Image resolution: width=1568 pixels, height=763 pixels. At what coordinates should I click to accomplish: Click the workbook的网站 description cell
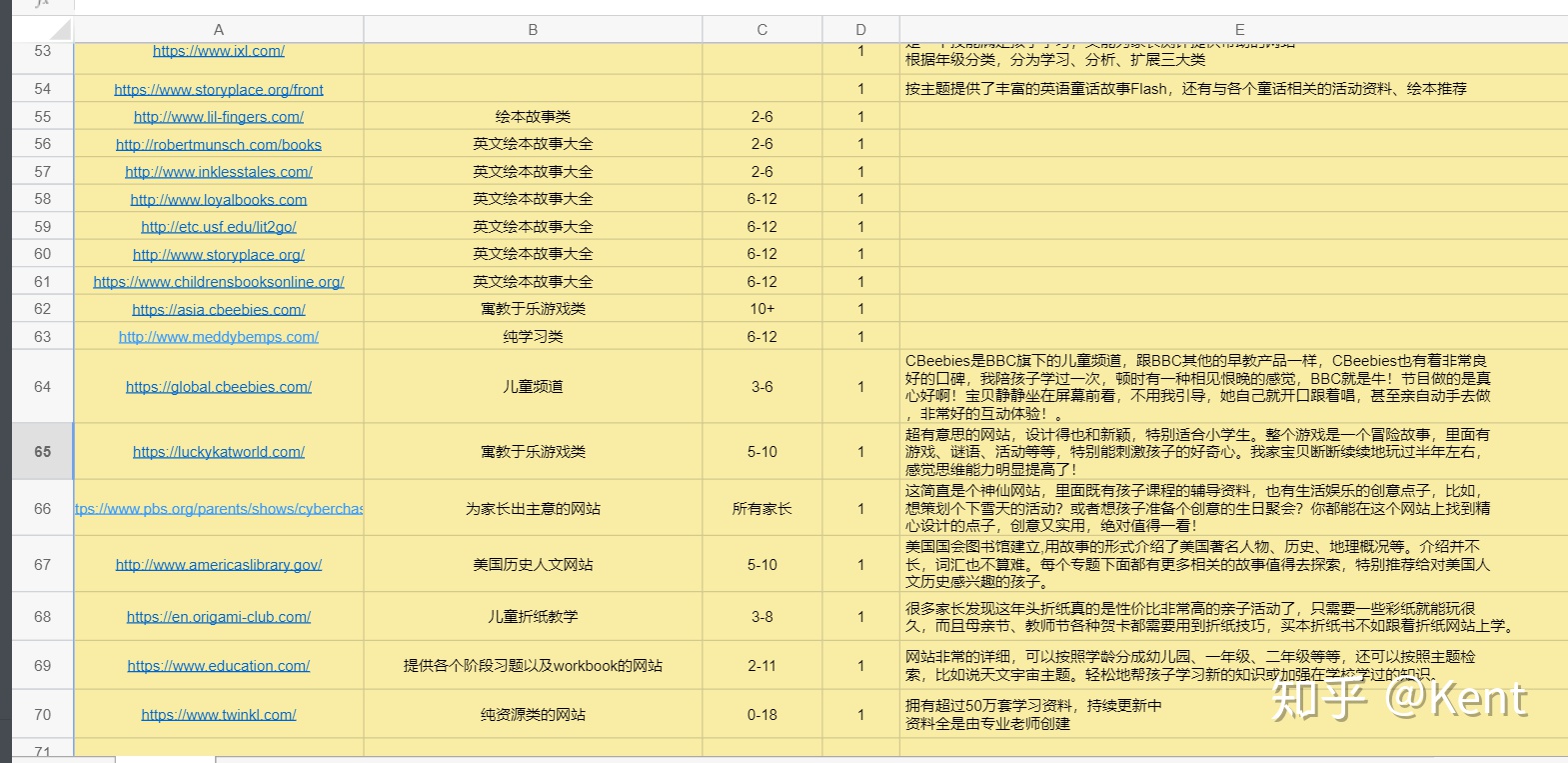[x=533, y=666]
